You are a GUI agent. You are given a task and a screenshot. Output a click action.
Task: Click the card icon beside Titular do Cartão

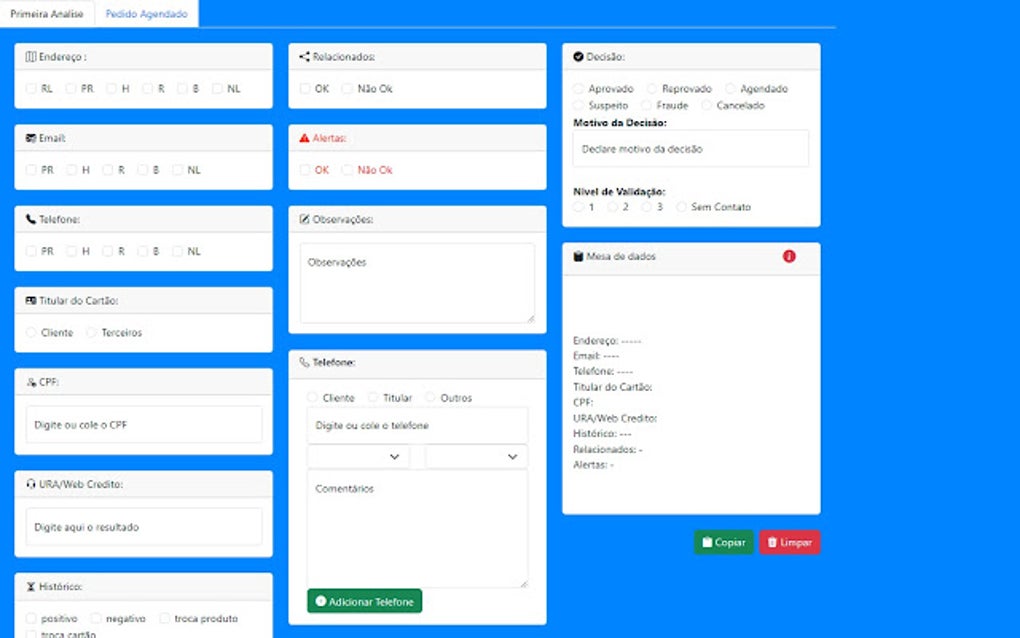coord(31,300)
